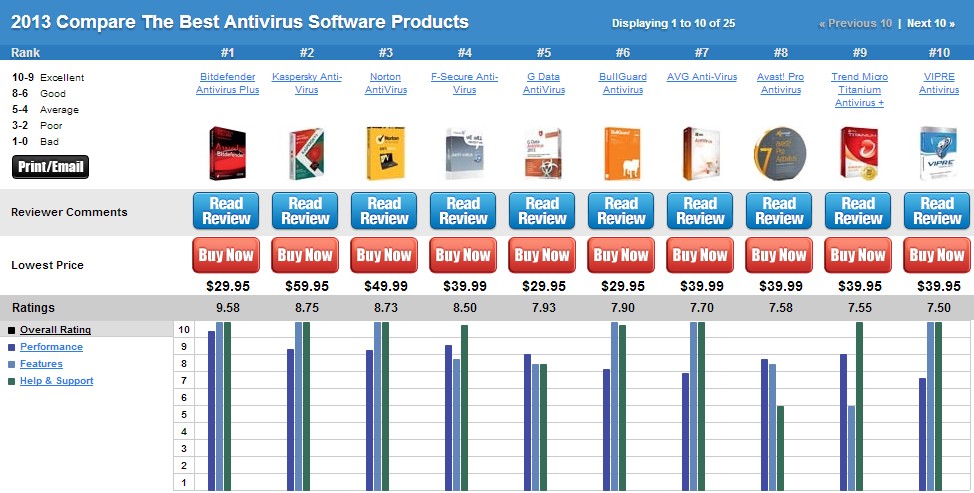The height and width of the screenshot is (493, 974).
Task: Open Trend Micro Titanium Antivirus + link
Action: (x=860, y=89)
